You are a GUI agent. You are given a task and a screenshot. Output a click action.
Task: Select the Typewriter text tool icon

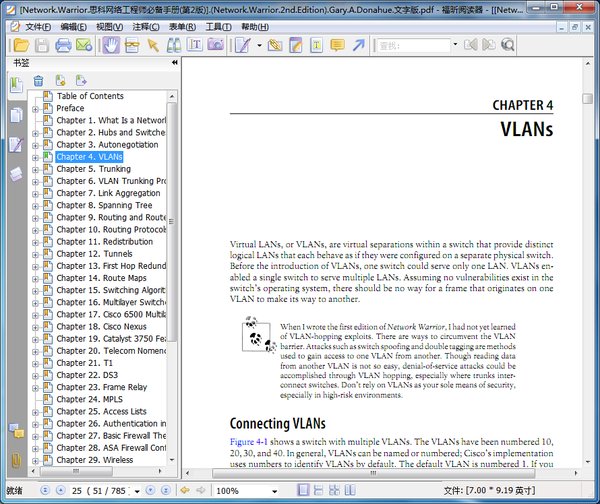click(x=195, y=45)
